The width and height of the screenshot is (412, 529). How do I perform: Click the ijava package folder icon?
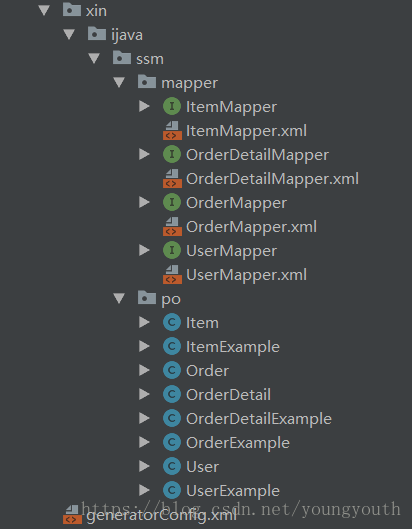(x=97, y=34)
